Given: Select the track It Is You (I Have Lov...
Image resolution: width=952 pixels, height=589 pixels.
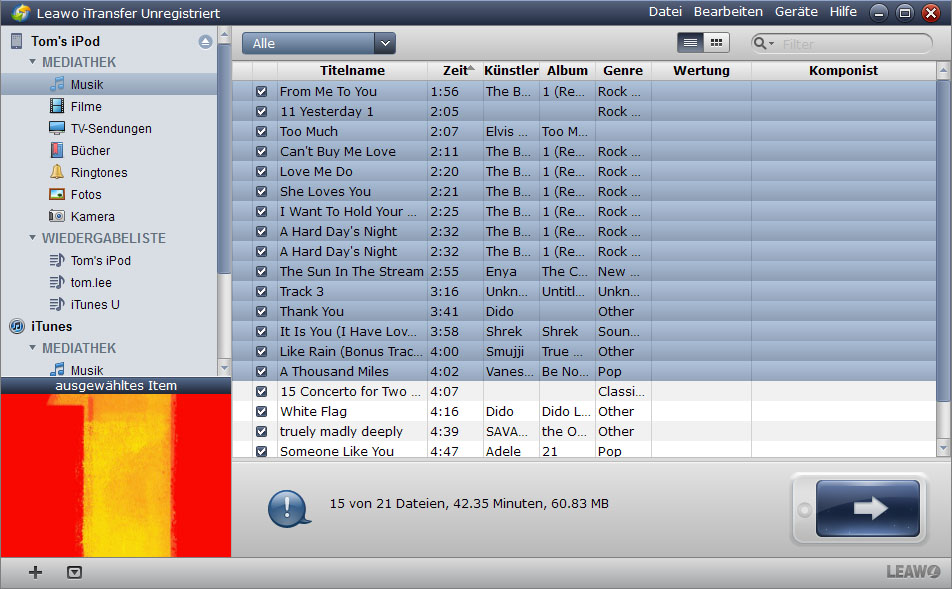Looking at the screenshot, I should (x=583, y=332).
